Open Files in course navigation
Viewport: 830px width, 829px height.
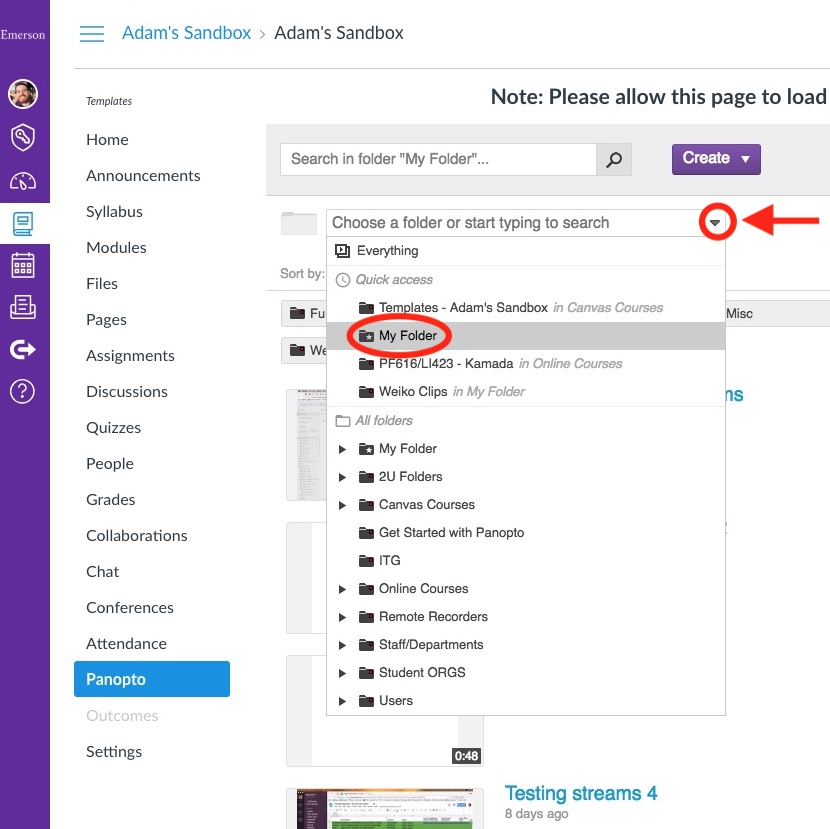(x=102, y=284)
